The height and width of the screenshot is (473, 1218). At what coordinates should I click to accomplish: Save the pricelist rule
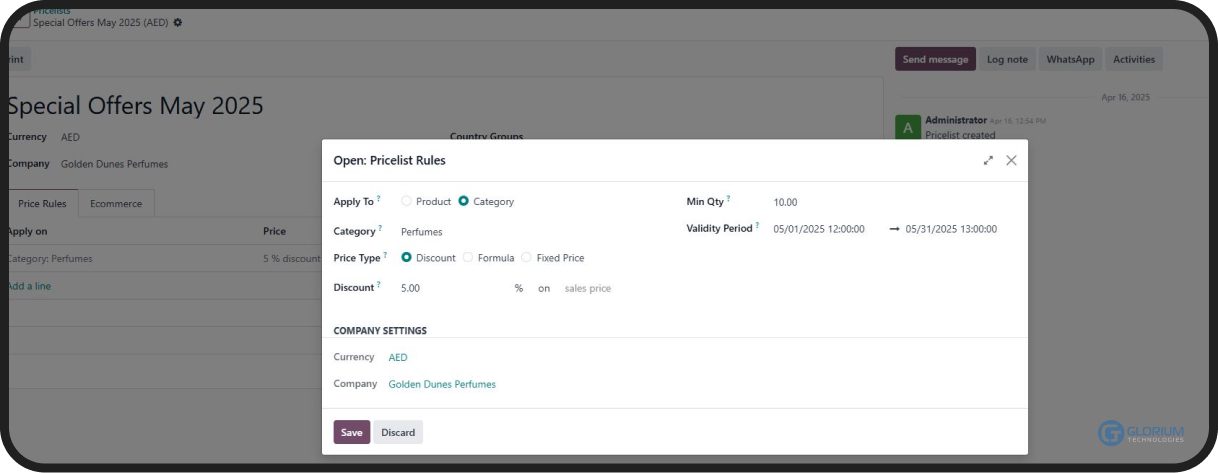tap(351, 432)
